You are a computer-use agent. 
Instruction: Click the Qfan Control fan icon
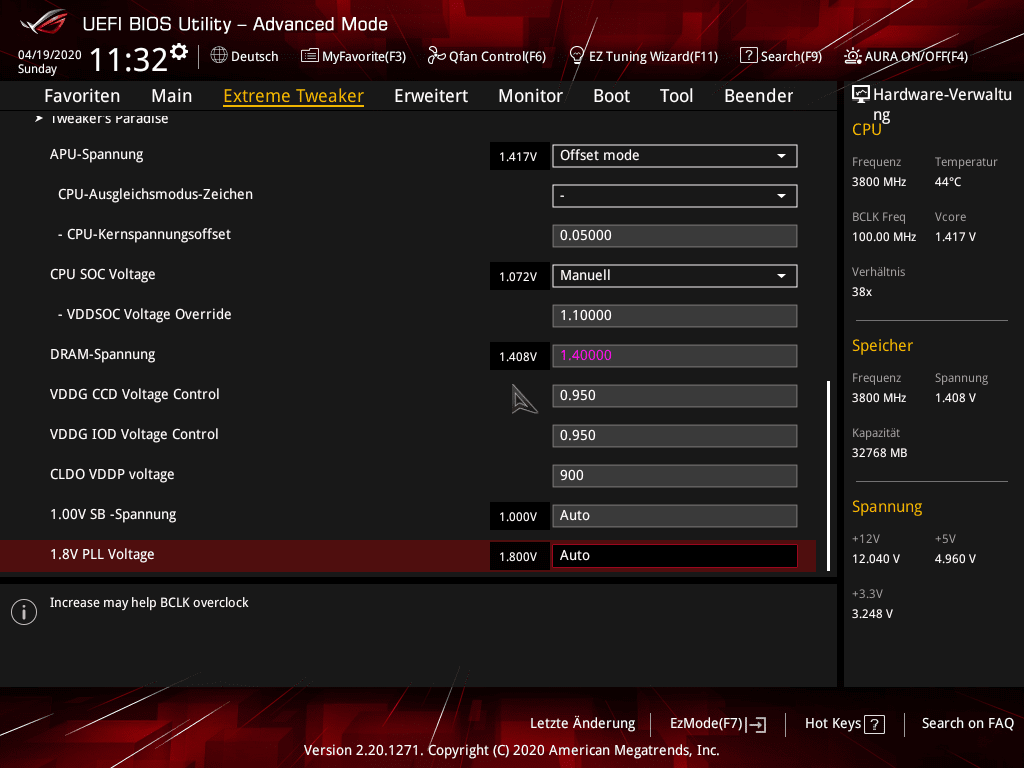(x=436, y=56)
